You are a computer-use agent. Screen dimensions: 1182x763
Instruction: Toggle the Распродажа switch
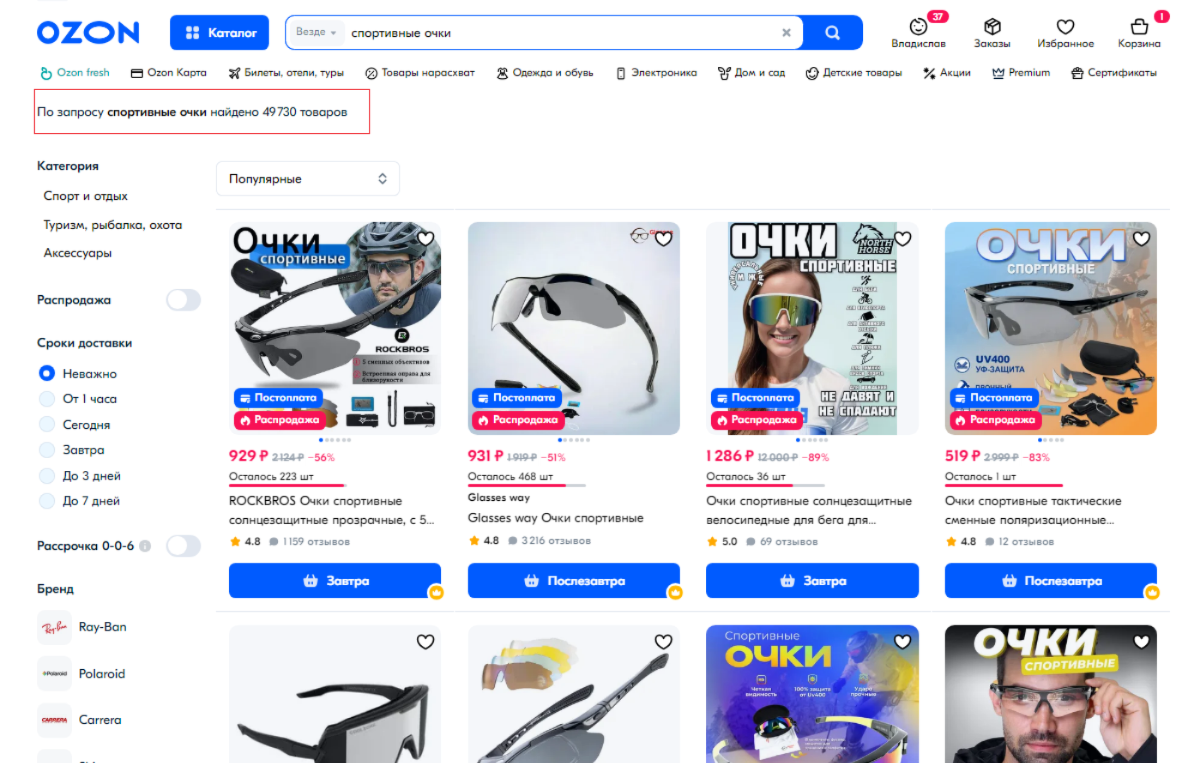pyautogui.click(x=183, y=300)
